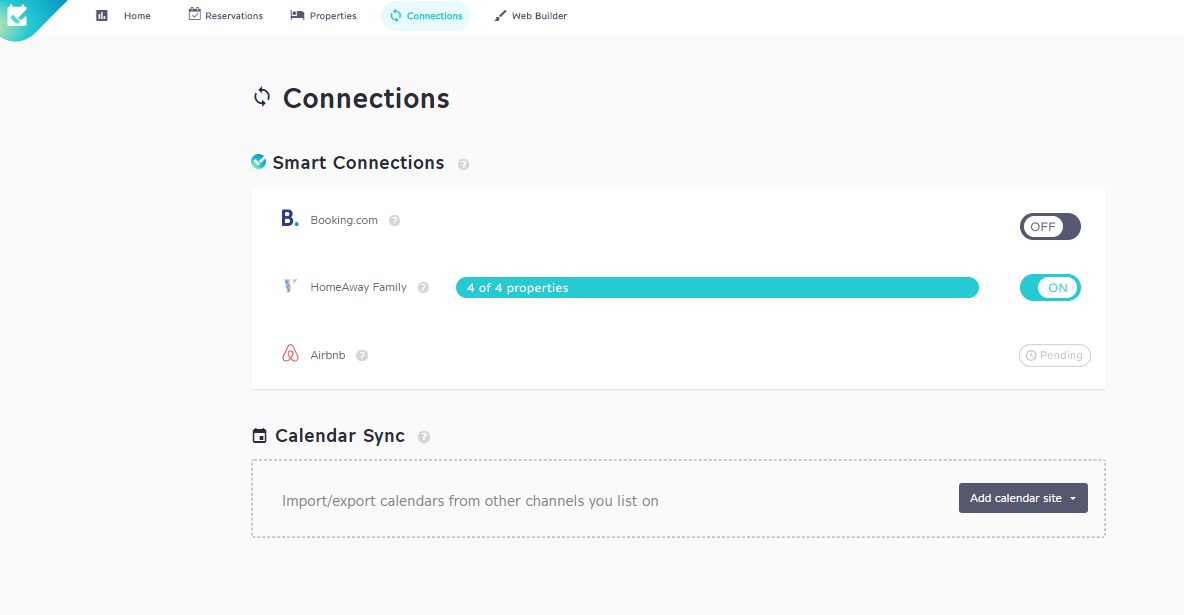Switch to the Properties tab
This screenshot has height=615, width=1184.
(x=323, y=16)
